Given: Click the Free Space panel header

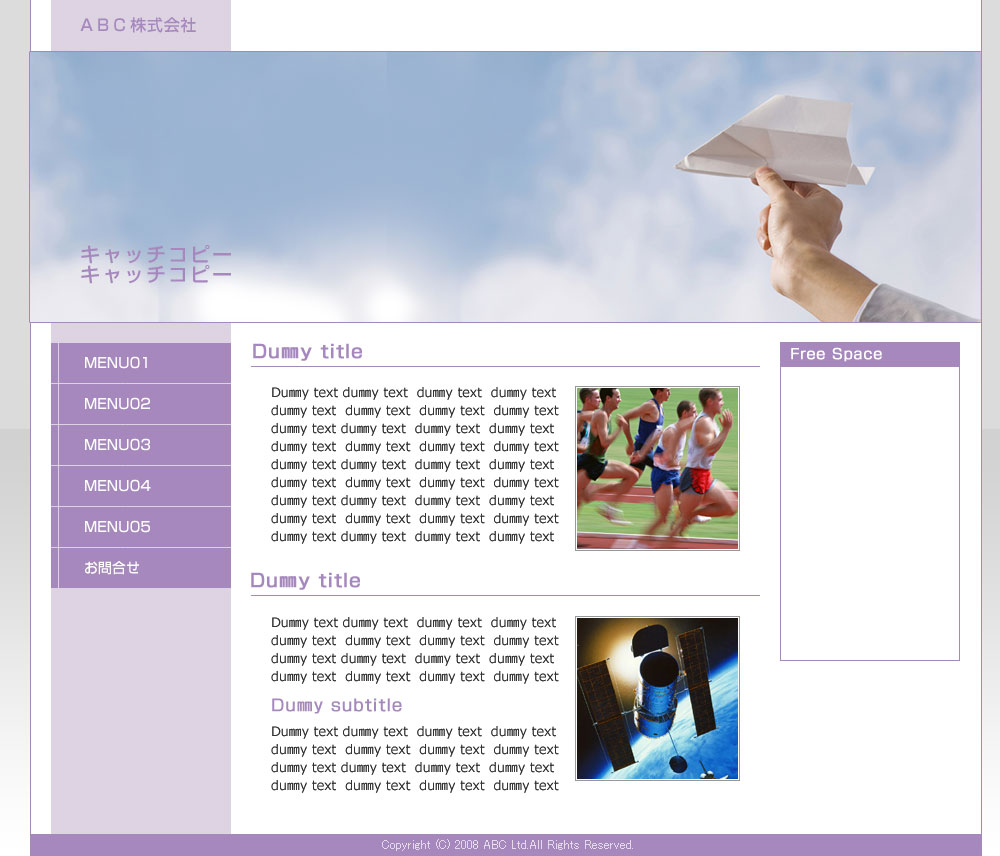Looking at the screenshot, I should 870,355.
